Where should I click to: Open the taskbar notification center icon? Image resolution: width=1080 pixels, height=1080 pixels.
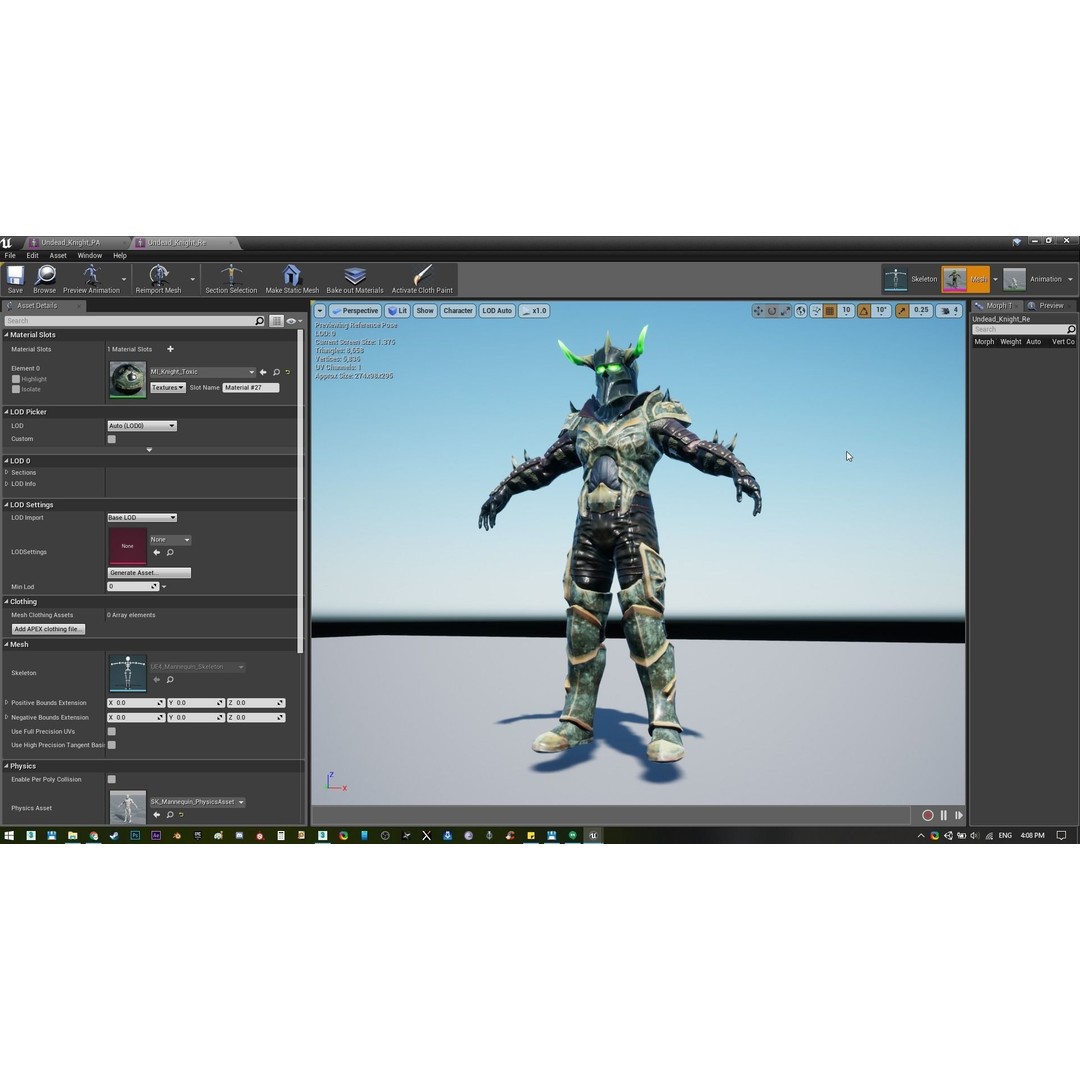coord(1061,835)
